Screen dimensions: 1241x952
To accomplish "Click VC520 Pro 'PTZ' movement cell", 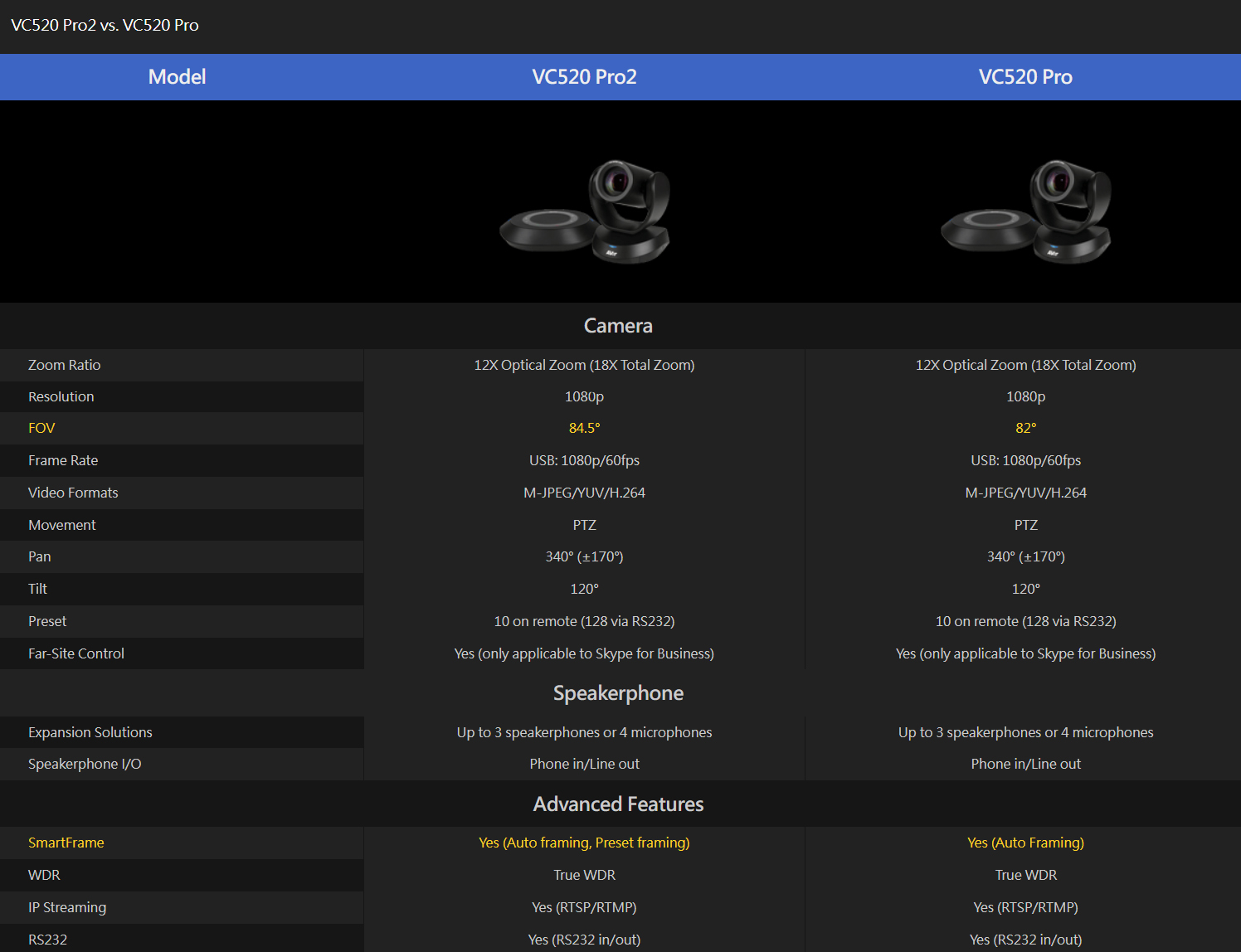I will pos(1026,525).
